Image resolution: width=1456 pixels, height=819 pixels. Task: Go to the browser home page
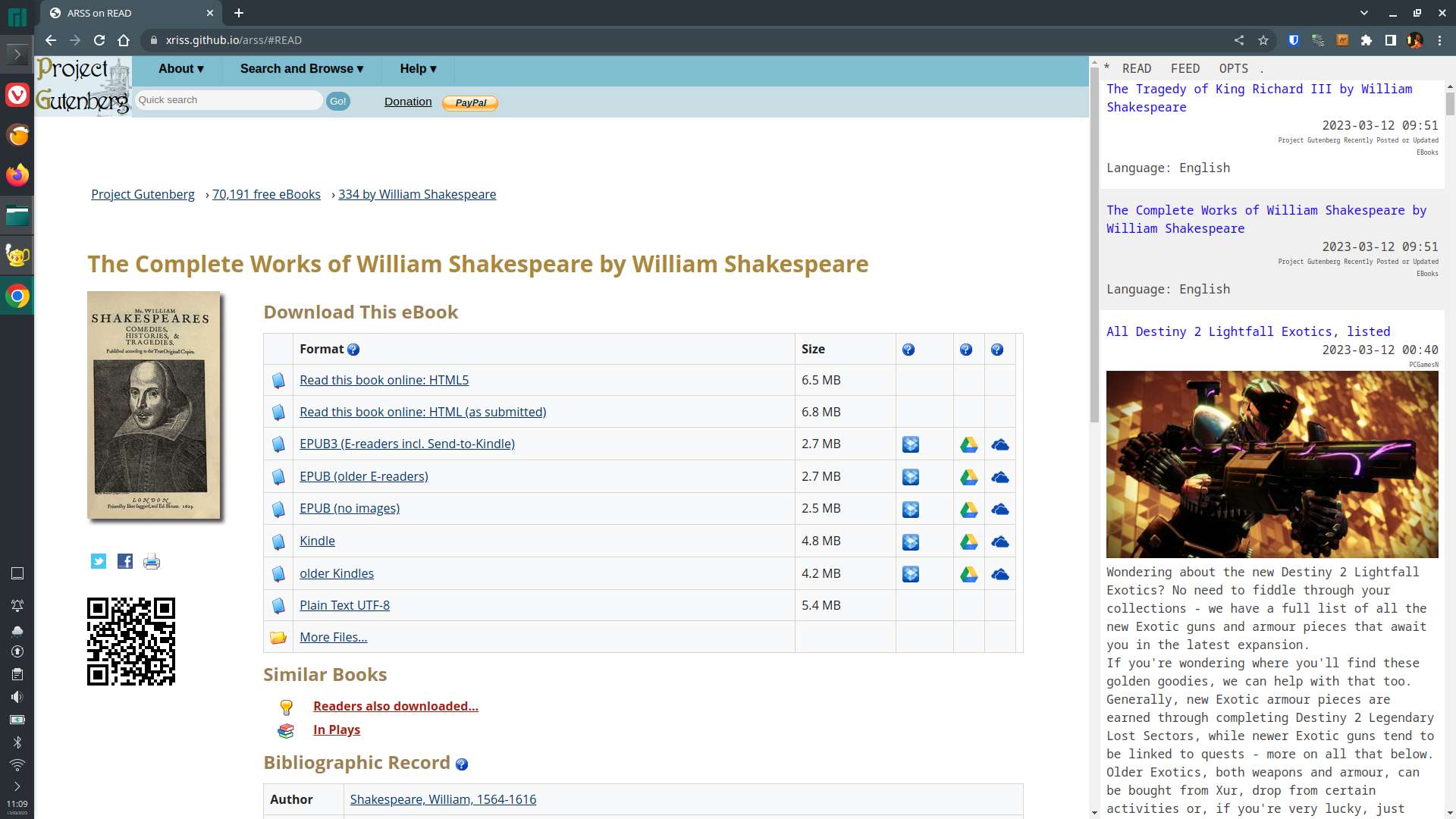124,40
